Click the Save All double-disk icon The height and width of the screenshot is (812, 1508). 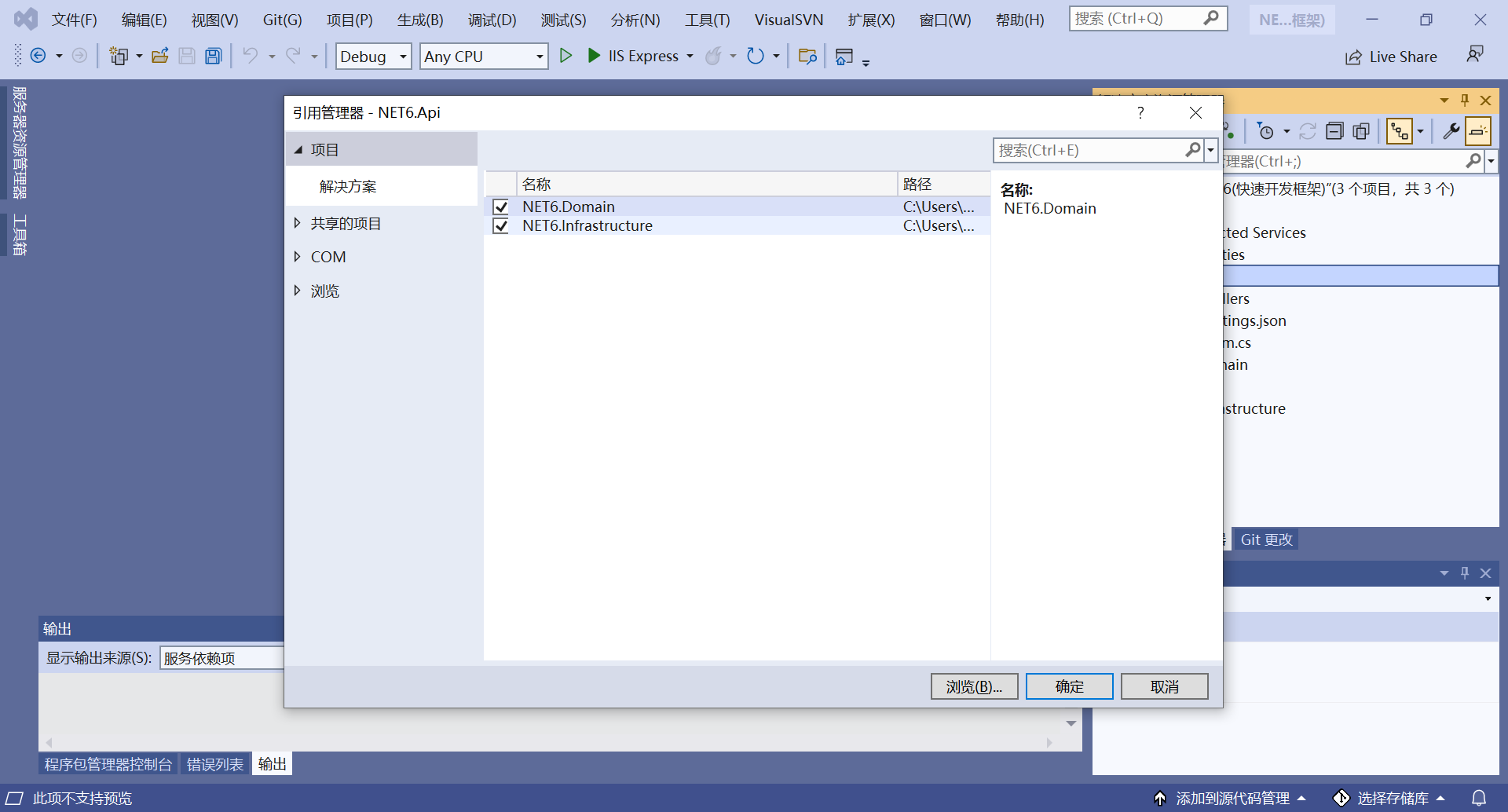tap(214, 56)
